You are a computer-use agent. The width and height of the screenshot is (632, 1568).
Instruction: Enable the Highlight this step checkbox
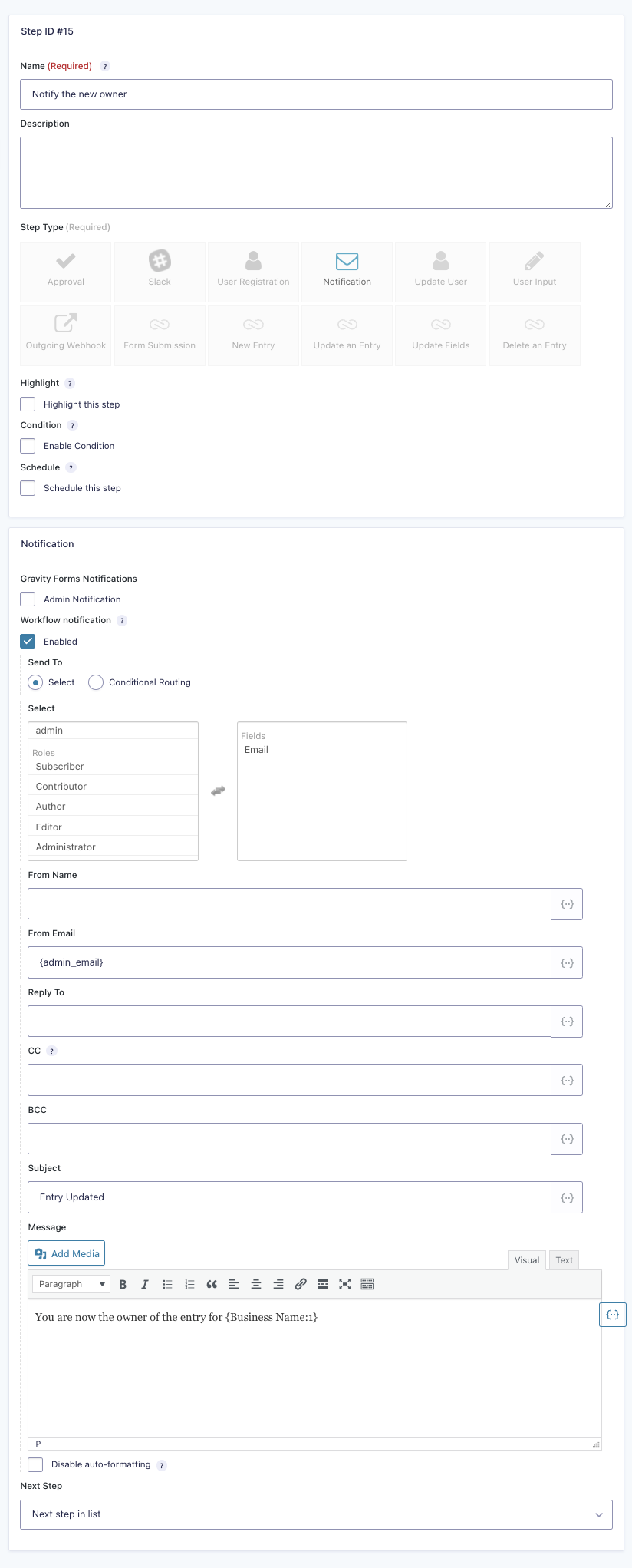click(x=28, y=404)
